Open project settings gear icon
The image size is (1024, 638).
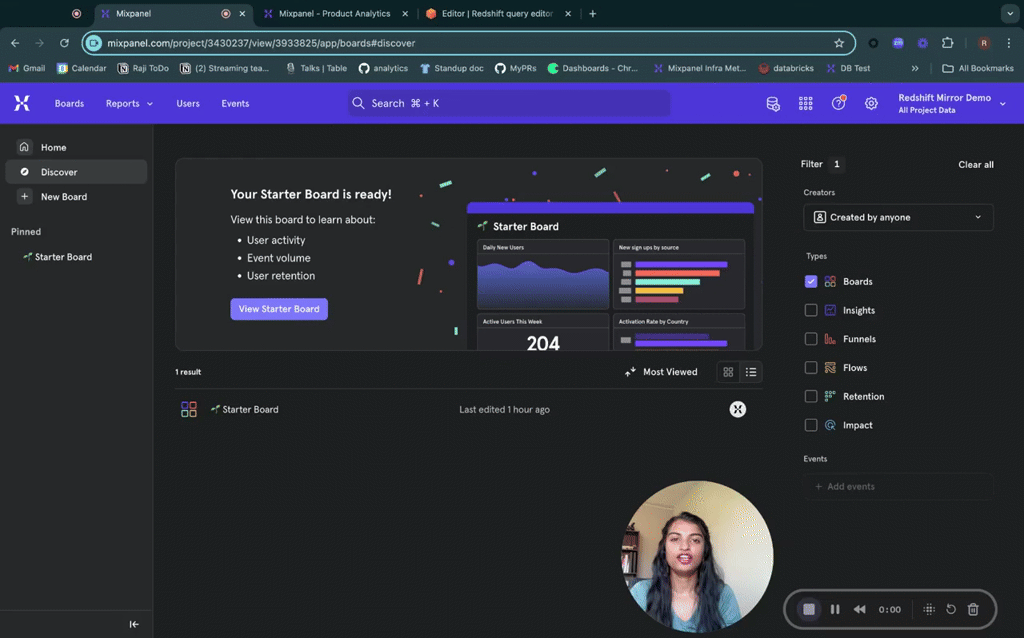pos(871,103)
